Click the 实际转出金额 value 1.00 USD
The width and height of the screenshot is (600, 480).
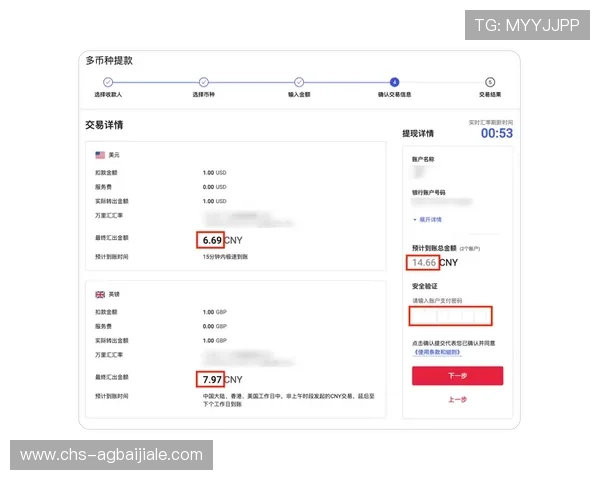tap(215, 201)
